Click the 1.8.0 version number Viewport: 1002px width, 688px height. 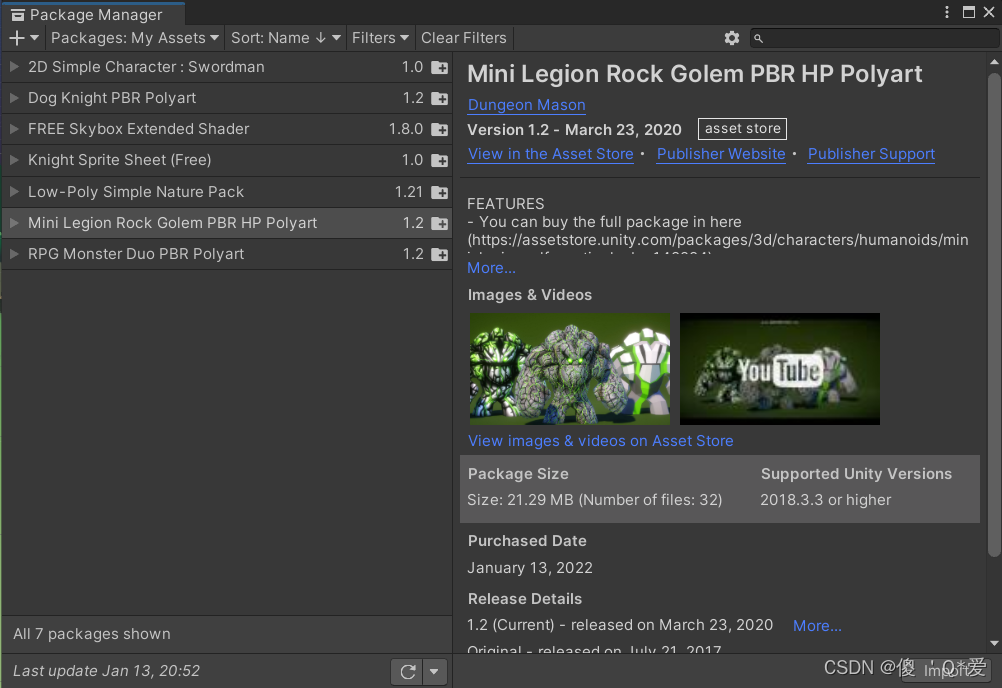coord(406,128)
